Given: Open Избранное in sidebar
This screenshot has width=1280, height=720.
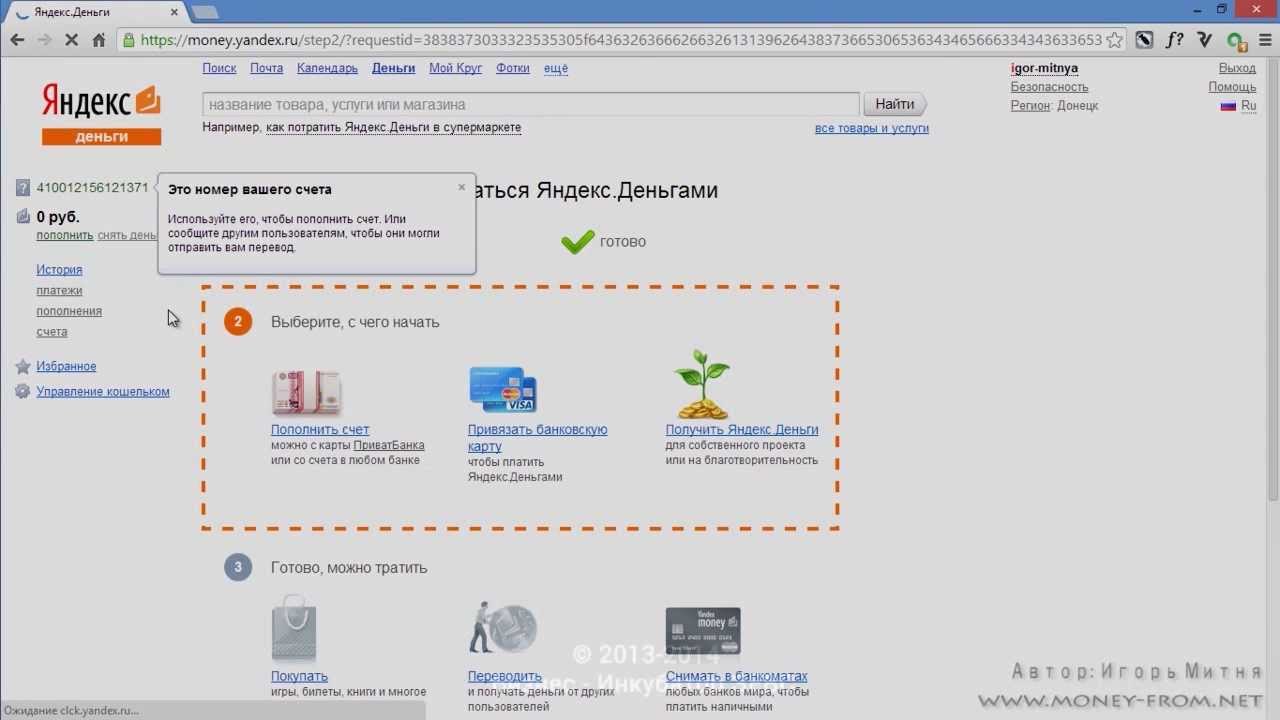Looking at the screenshot, I should (x=66, y=367).
